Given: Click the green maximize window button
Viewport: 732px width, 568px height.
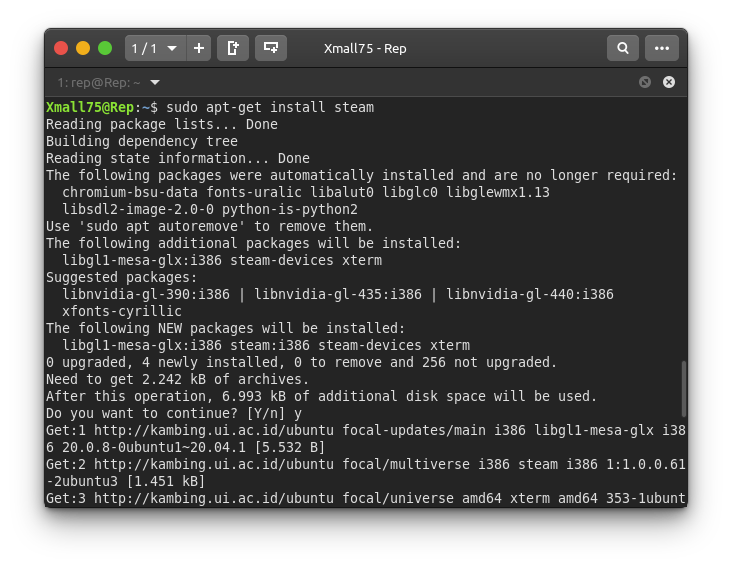Looking at the screenshot, I should click(x=105, y=48).
